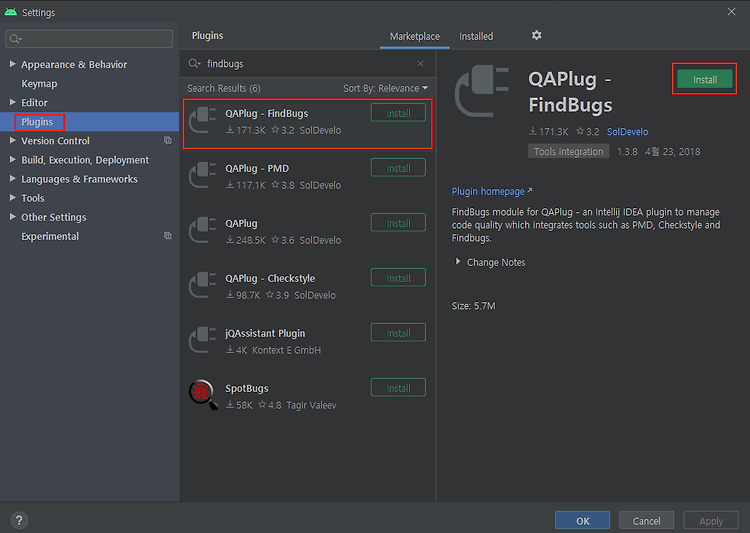Select Plugins in the settings tree
The image size is (750, 533).
pyautogui.click(x=37, y=122)
